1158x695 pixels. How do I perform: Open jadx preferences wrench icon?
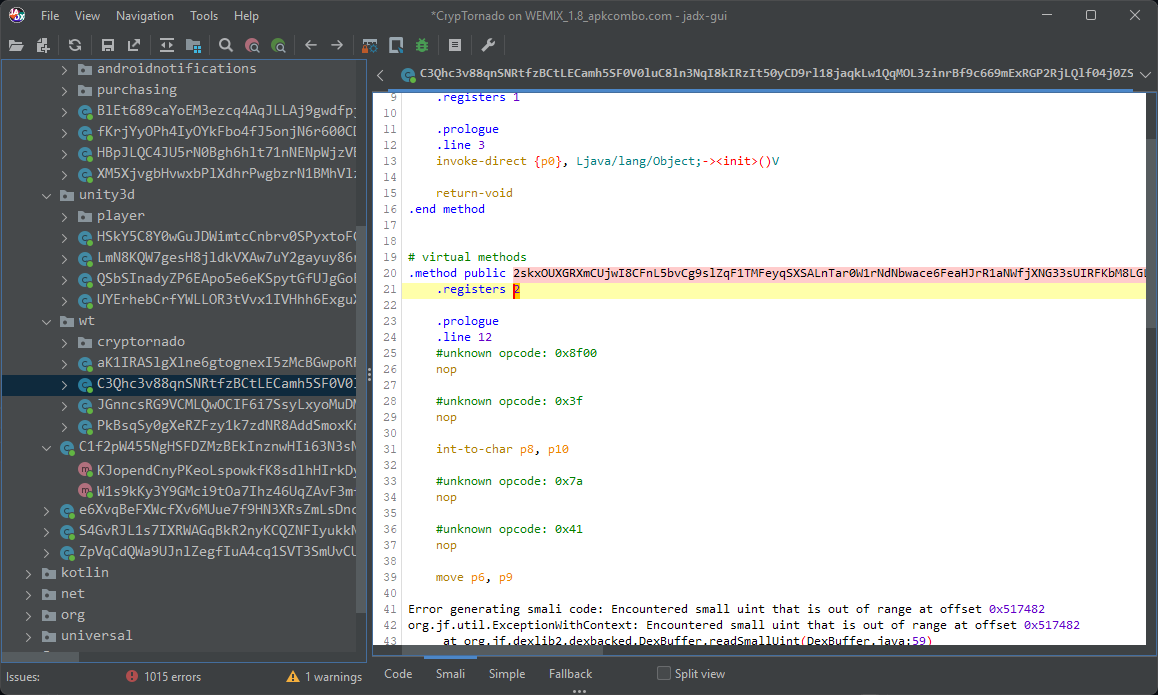487,45
